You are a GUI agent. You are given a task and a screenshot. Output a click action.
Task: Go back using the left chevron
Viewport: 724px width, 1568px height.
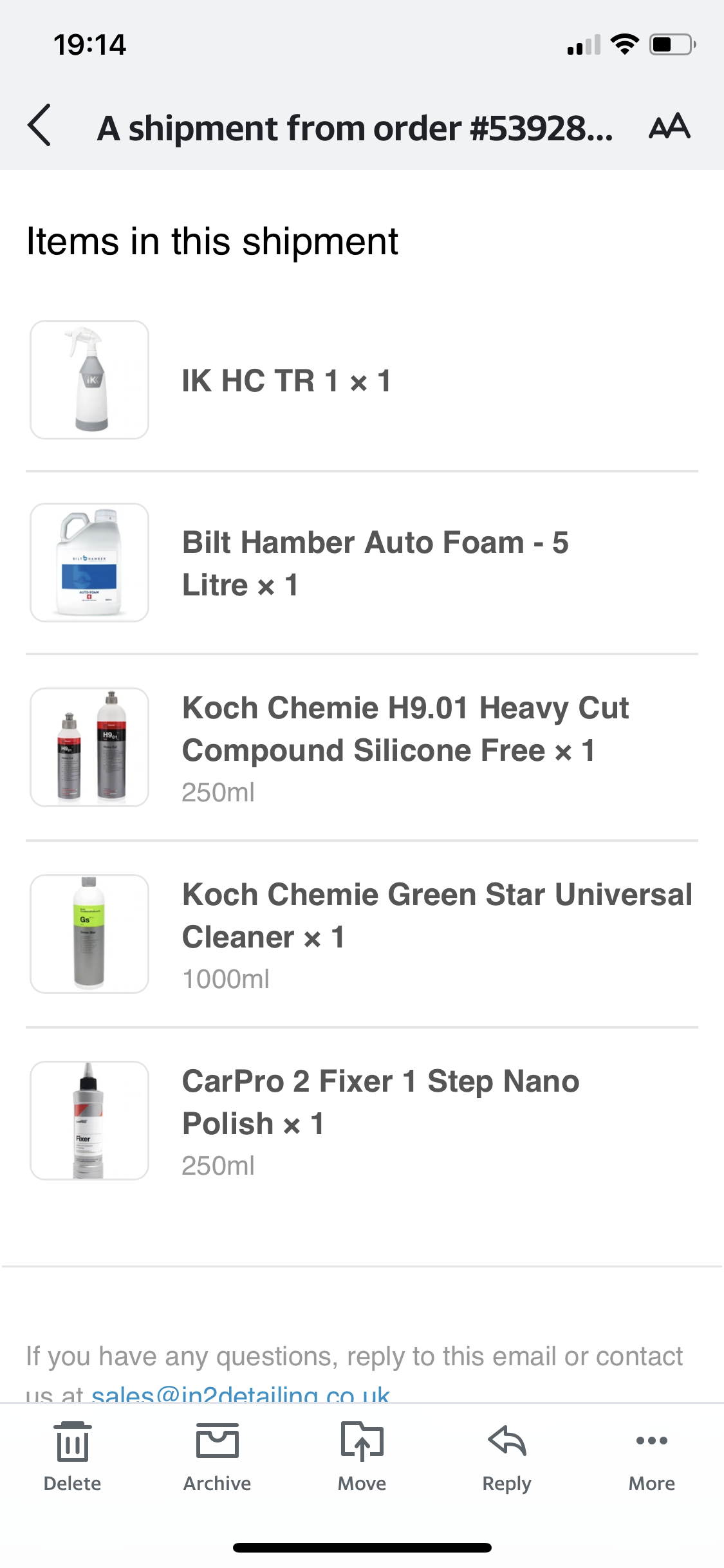click(x=39, y=126)
